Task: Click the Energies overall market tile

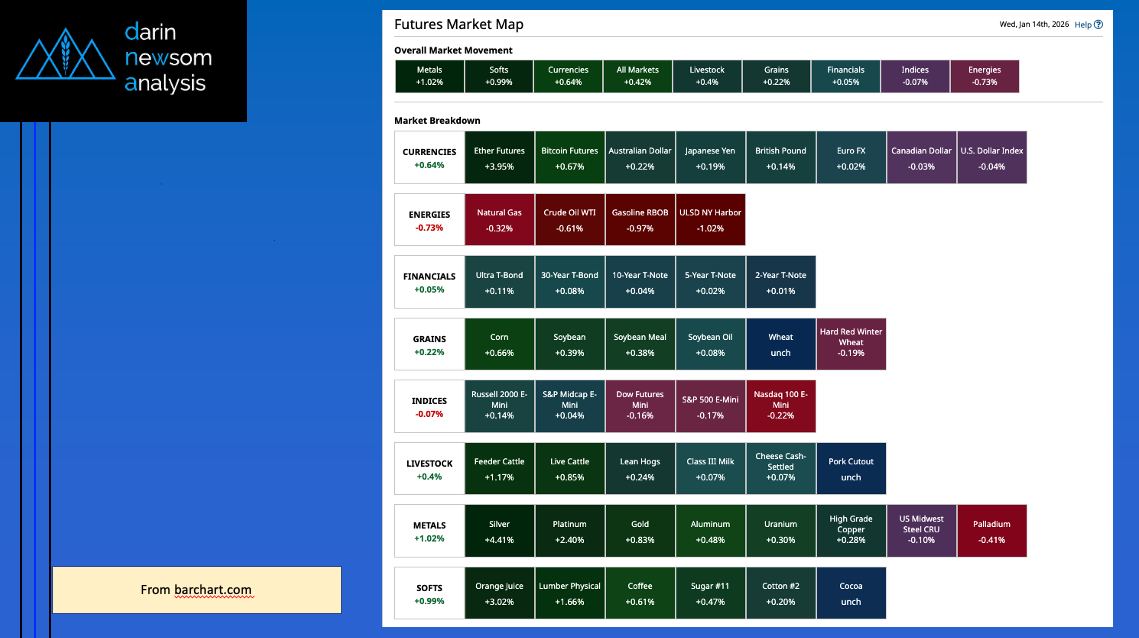Action: [x=984, y=76]
